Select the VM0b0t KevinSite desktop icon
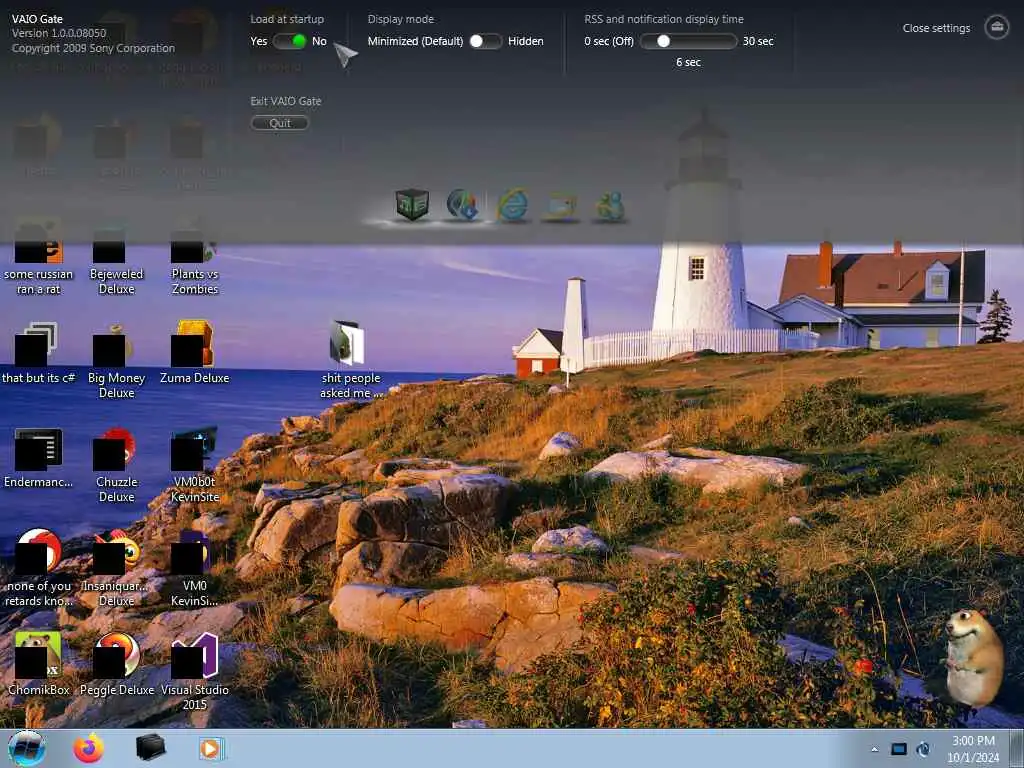The height and width of the screenshot is (768, 1024). (195, 464)
